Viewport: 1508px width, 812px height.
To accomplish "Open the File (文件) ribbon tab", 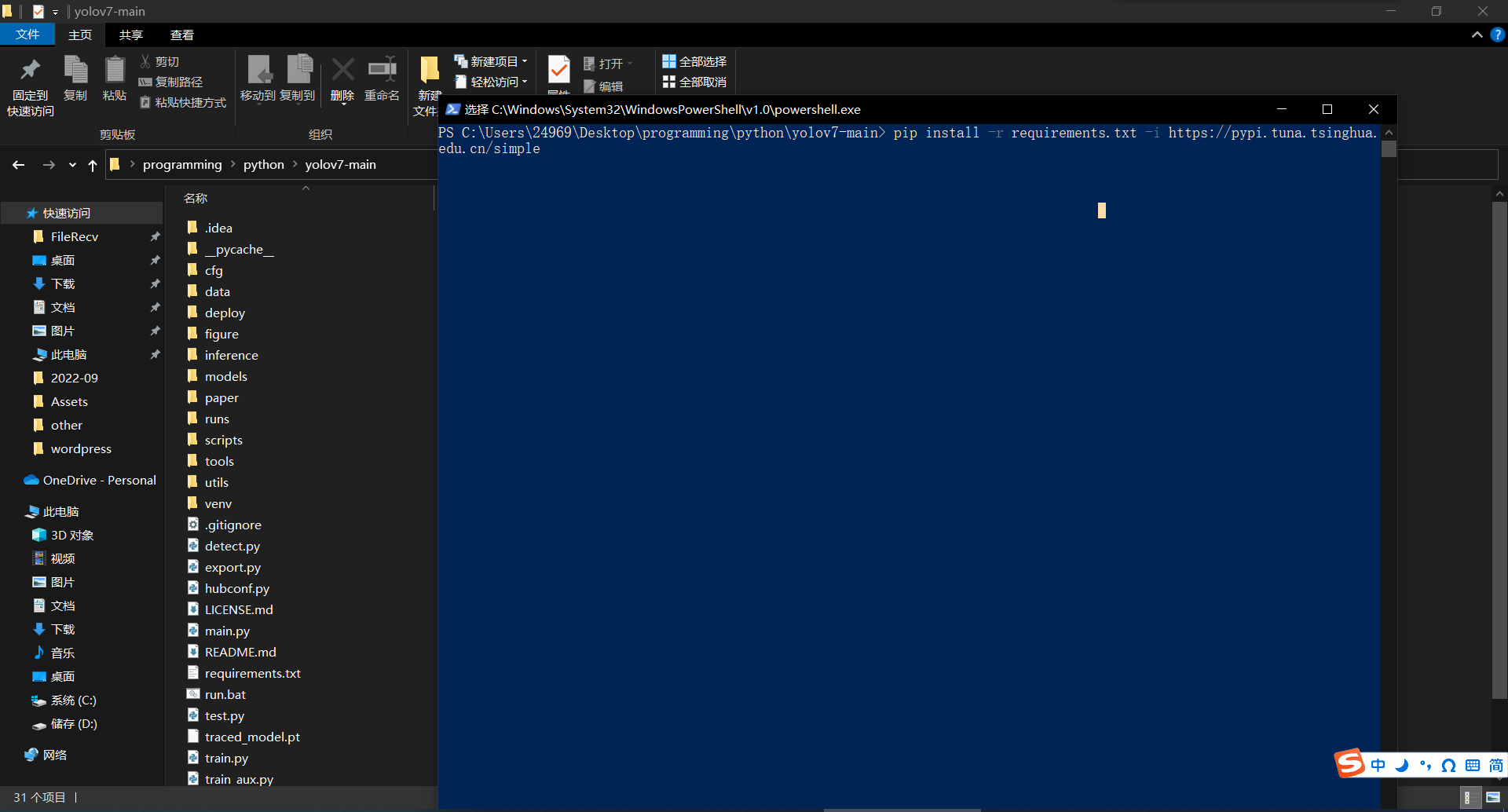I will point(27,35).
